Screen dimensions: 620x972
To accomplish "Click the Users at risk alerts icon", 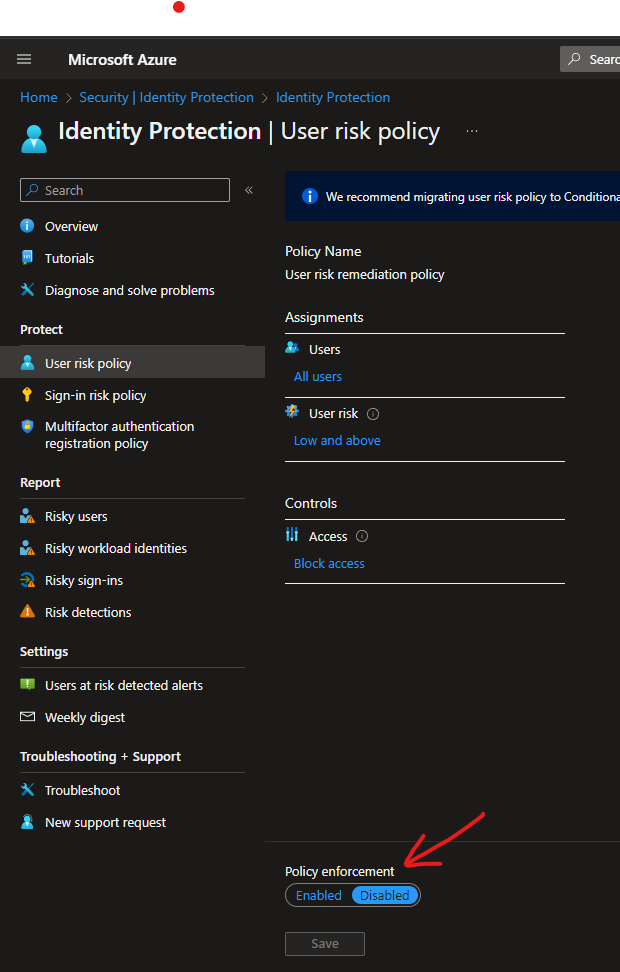I will (27, 684).
